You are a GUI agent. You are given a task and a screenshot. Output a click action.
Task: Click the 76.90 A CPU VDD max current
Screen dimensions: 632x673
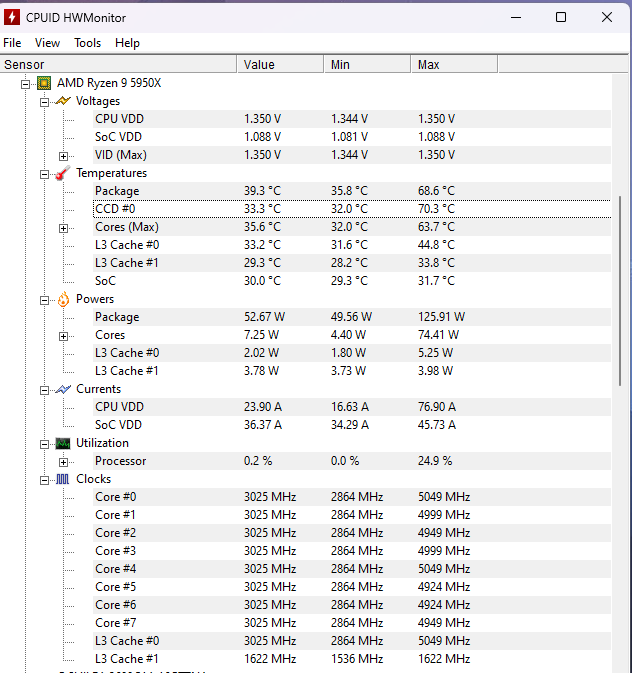click(437, 407)
